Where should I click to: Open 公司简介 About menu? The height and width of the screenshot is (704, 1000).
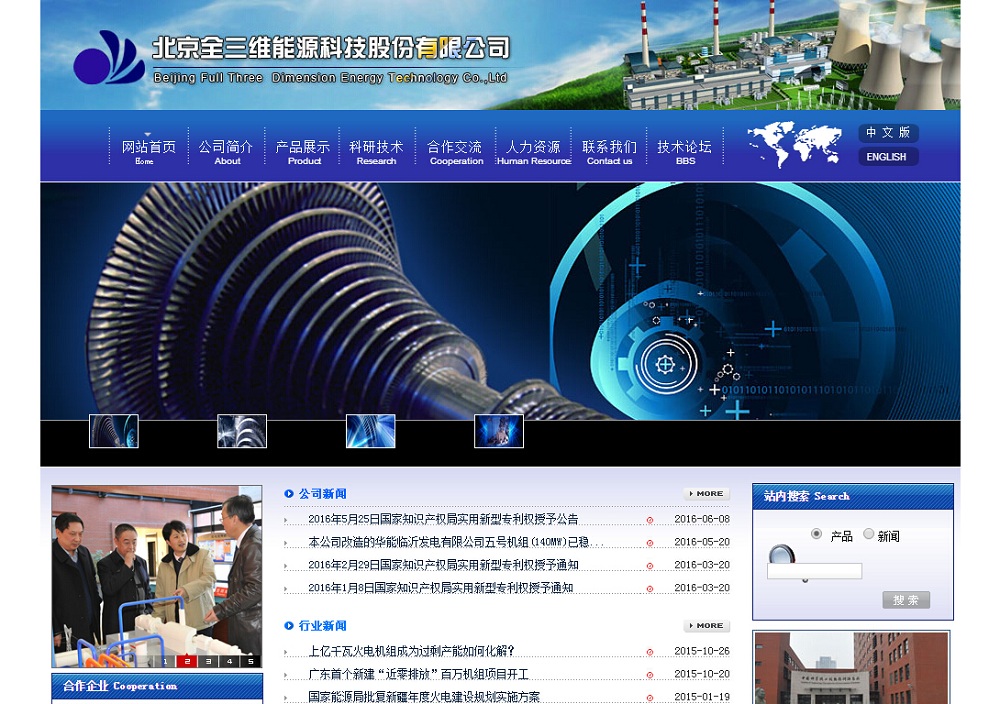pyautogui.click(x=226, y=152)
